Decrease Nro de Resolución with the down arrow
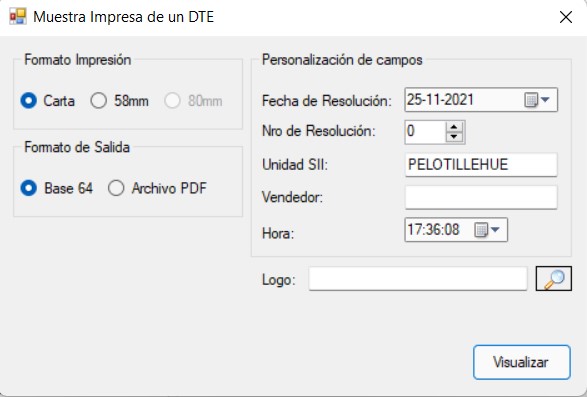This screenshot has width=587, height=397. tap(454, 137)
